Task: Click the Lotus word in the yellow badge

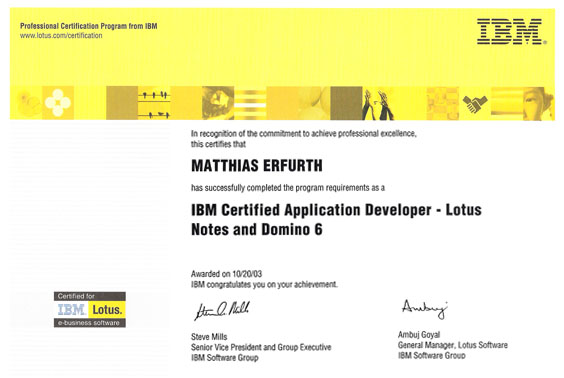Action: pos(107,310)
